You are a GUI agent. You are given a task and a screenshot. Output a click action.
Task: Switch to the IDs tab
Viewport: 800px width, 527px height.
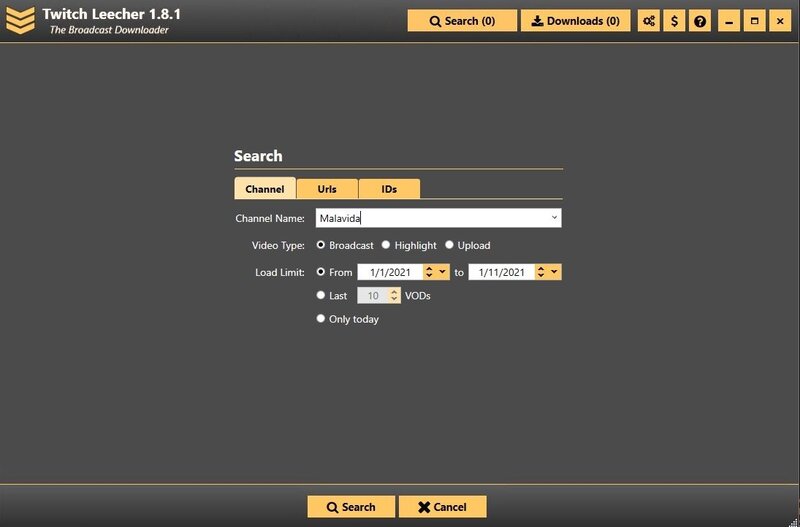coord(389,189)
